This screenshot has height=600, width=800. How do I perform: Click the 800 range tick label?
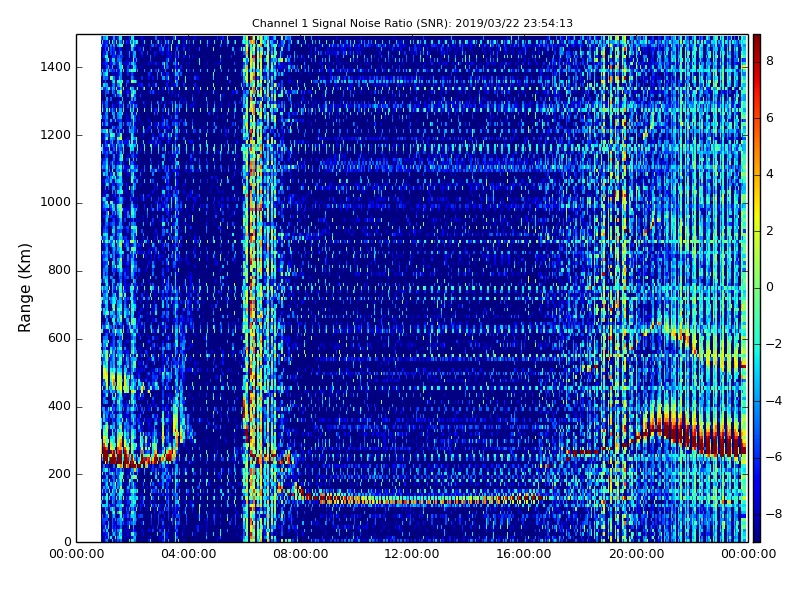59,270
